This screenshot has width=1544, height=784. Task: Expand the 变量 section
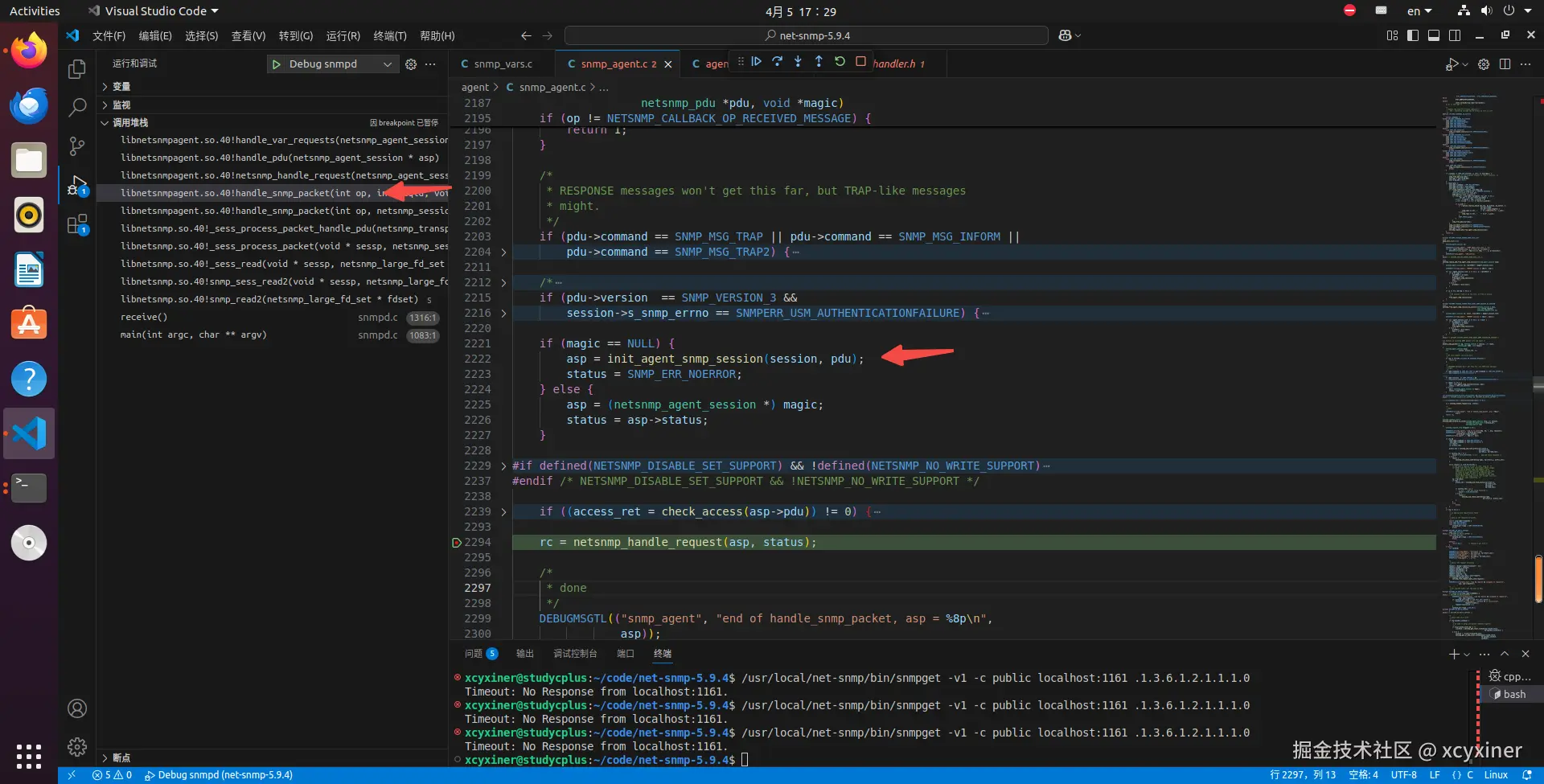click(121, 87)
